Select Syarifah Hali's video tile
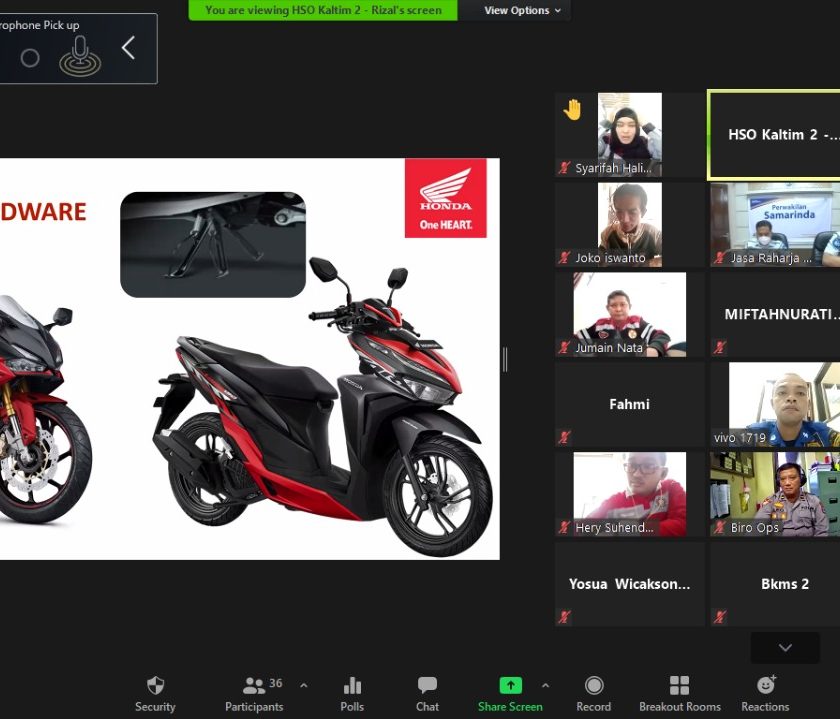Viewport: 840px width, 719px height. pos(629,134)
